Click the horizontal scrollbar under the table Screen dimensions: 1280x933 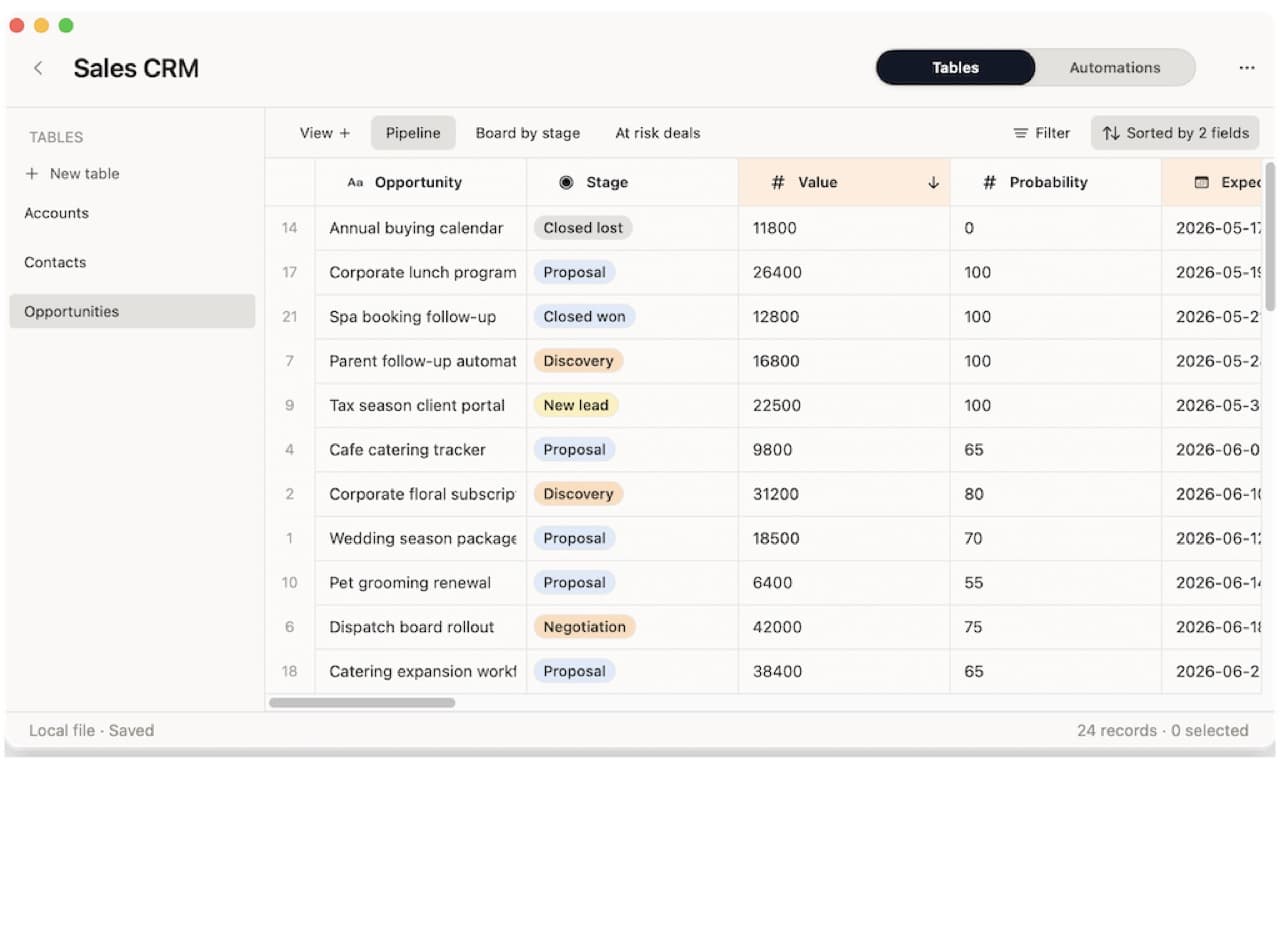tap(362, 702)
